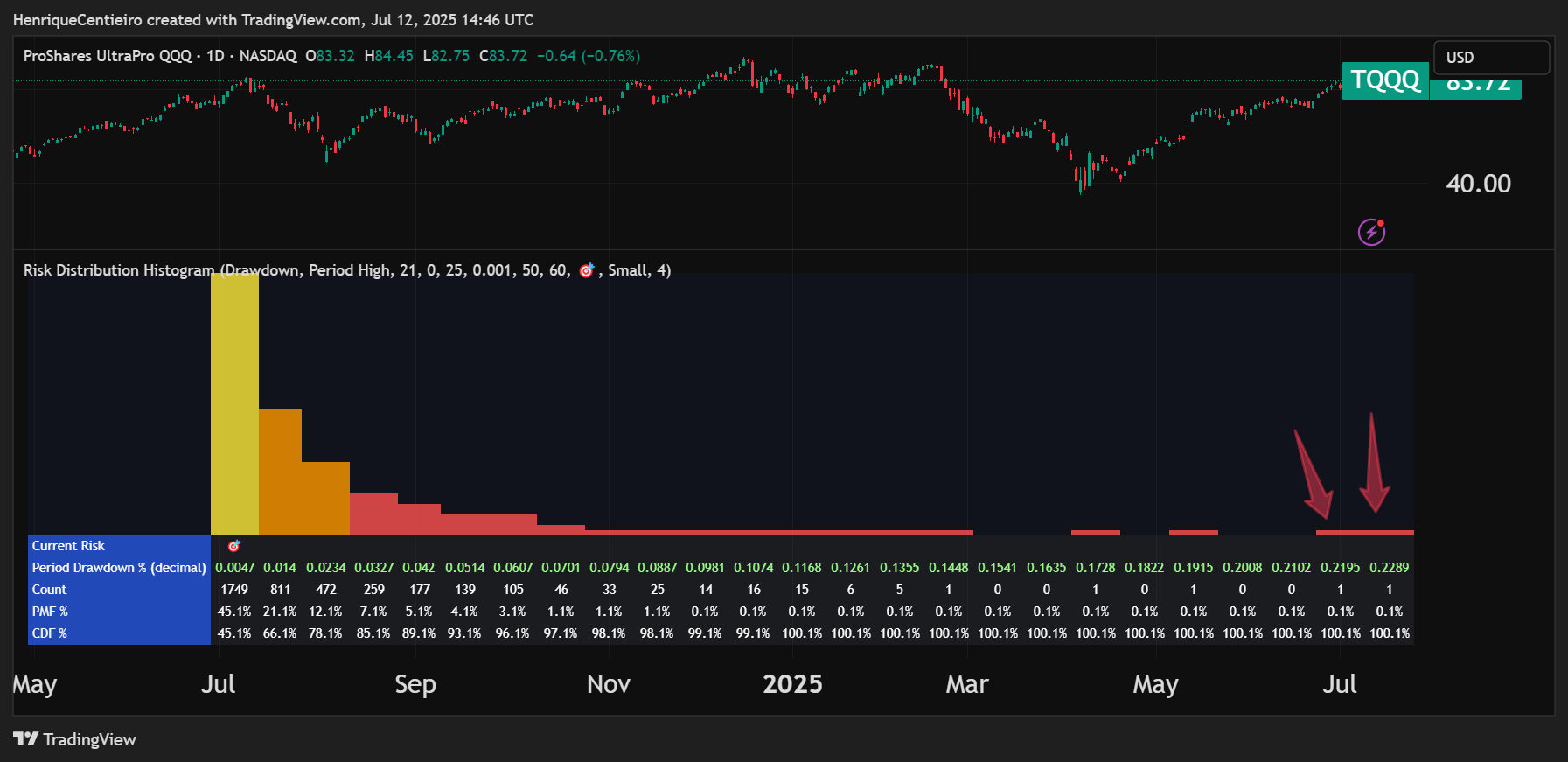Click the CDF cell 78.1%
Image resolution: width=1568 pixels, height=762 pixels.
325,633
